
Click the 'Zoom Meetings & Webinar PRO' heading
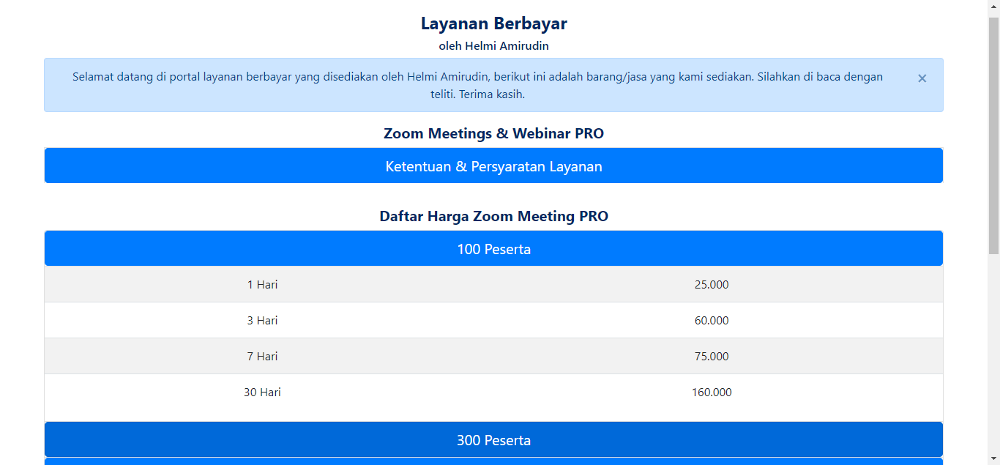pos(494,134)
